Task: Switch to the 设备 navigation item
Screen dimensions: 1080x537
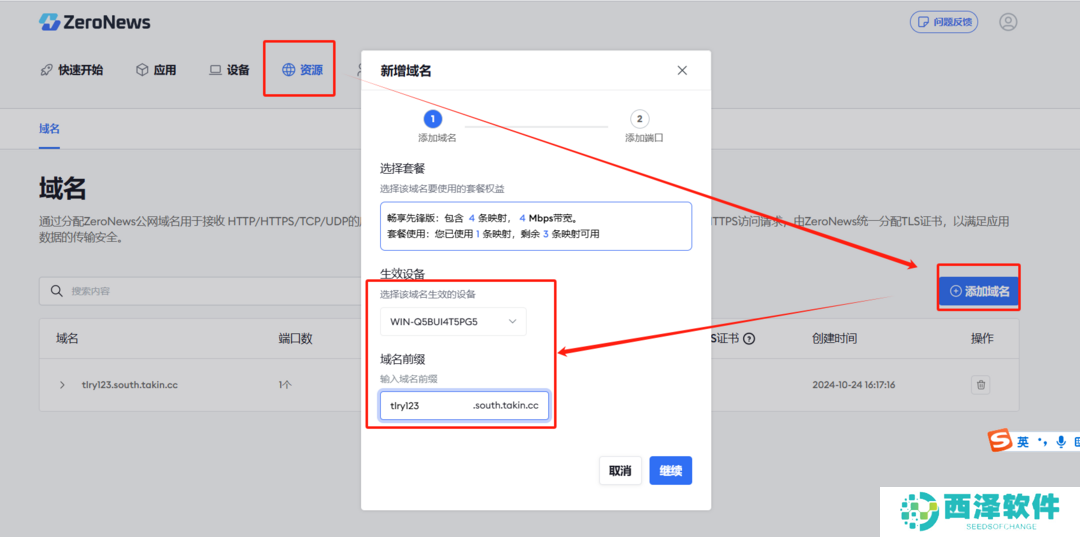Action: [229, 70]
